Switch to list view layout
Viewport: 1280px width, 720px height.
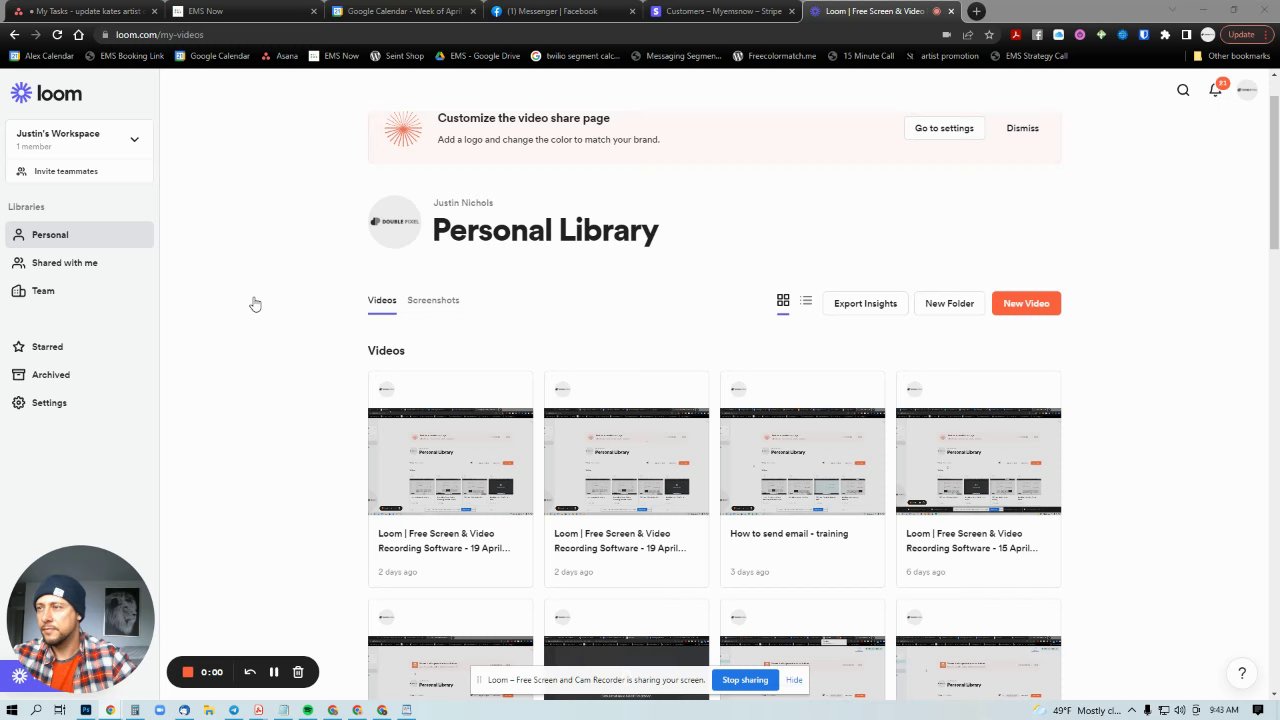(x=806, y=300)
